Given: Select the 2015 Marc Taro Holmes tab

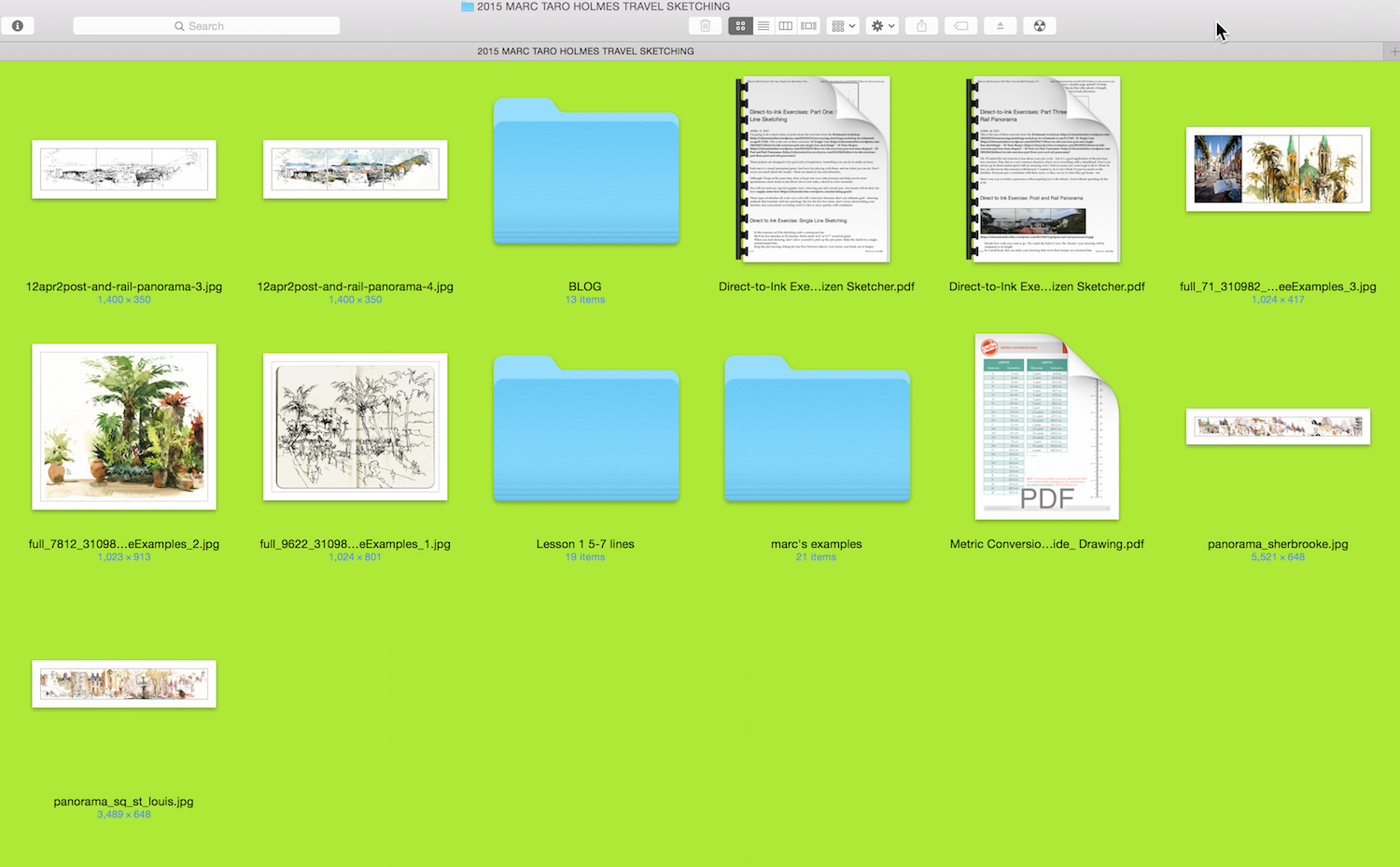Looking at the screenshot, I should click(585, 51).
